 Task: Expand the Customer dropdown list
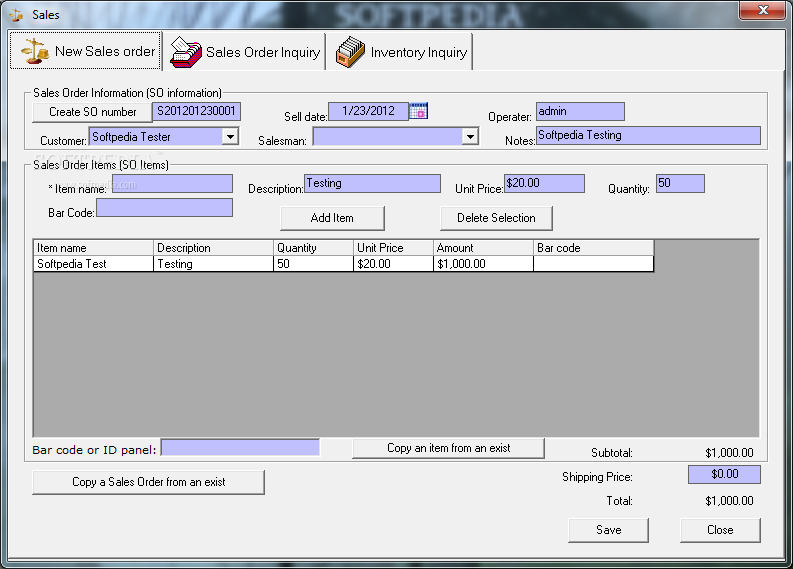(230, 137)
